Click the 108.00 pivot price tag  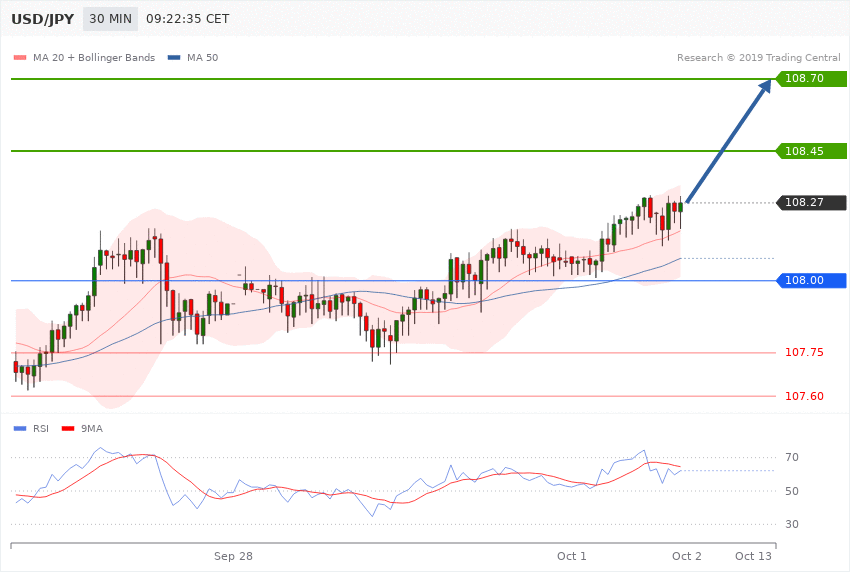(812, 281)
